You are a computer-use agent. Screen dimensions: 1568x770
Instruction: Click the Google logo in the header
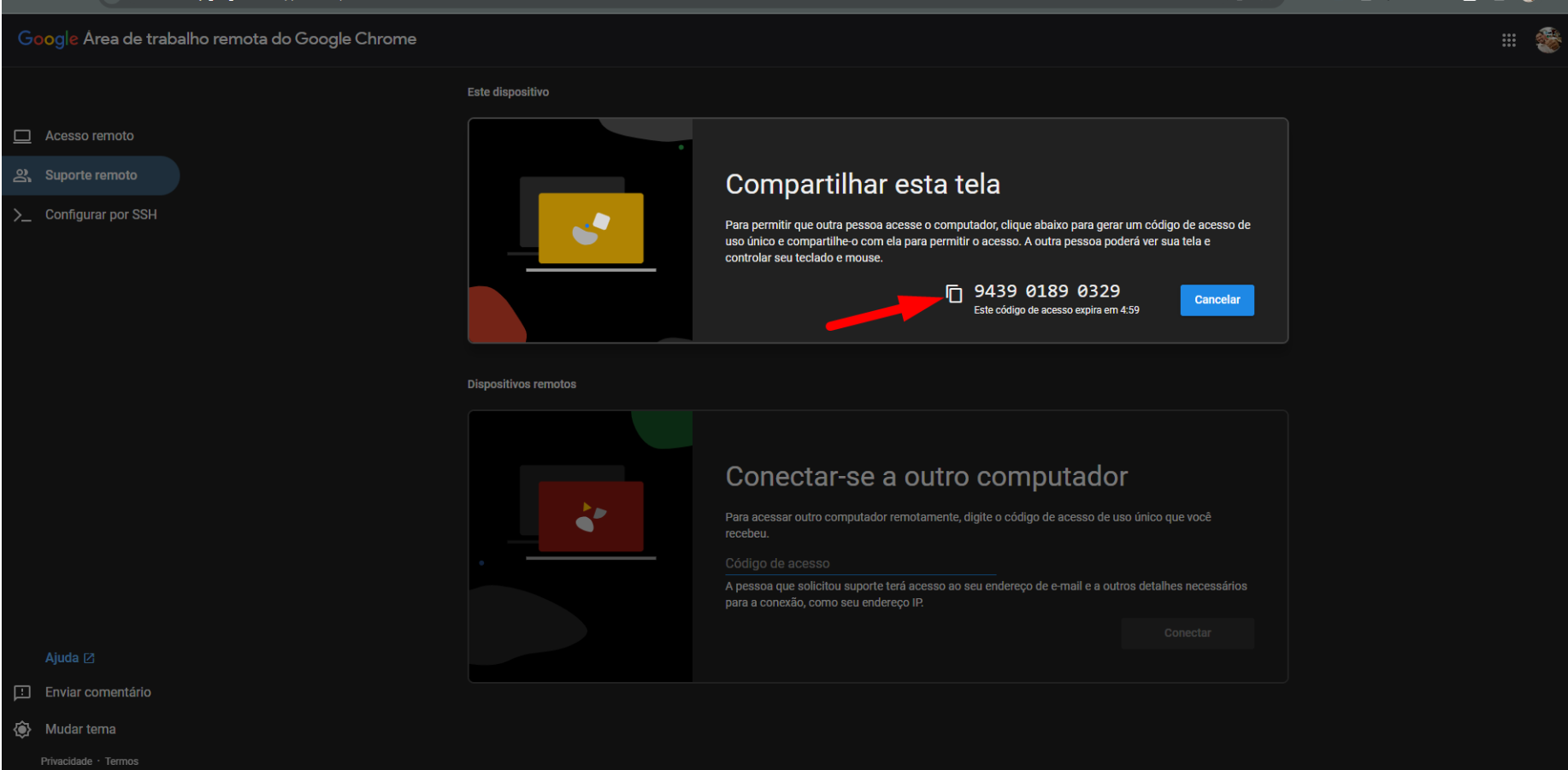point(48,39)
